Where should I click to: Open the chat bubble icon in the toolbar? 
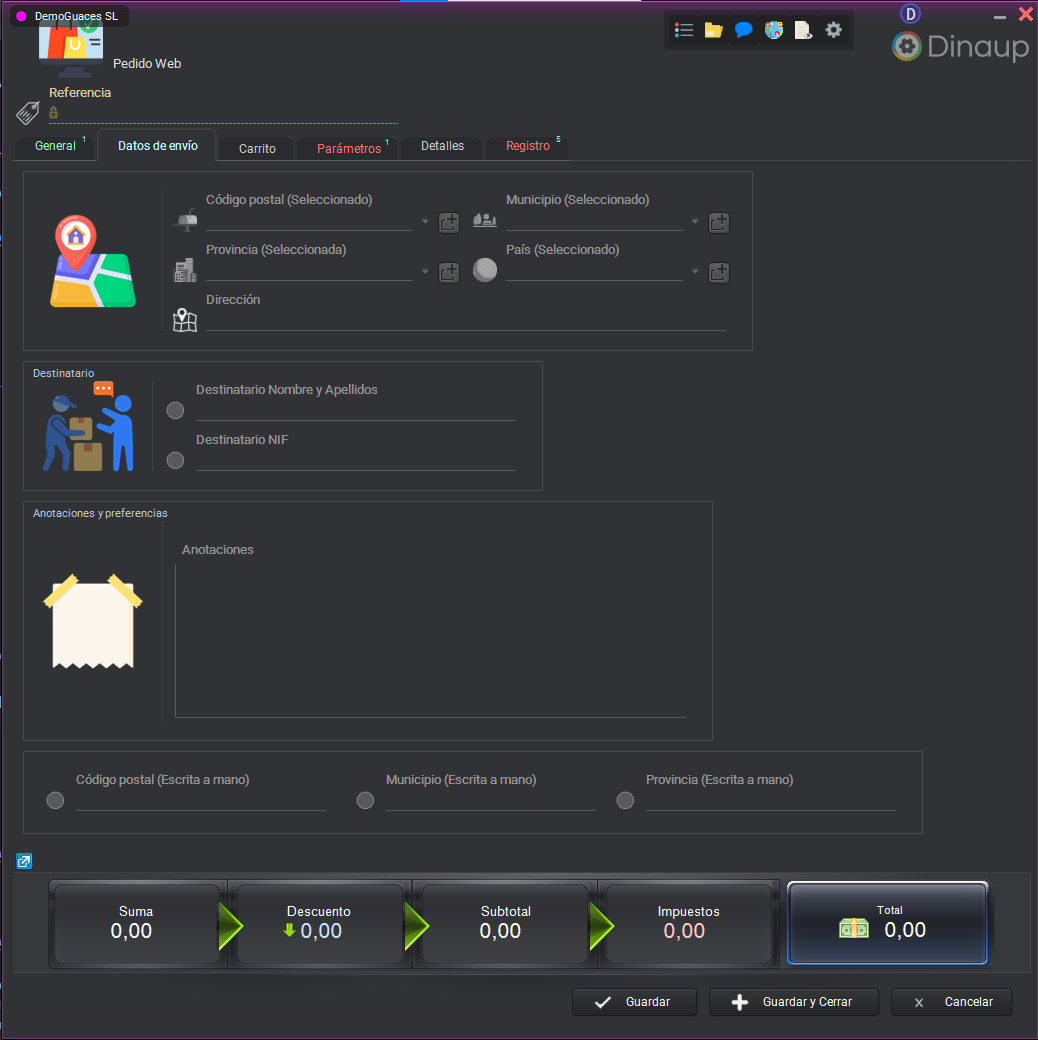coord(743,30)
